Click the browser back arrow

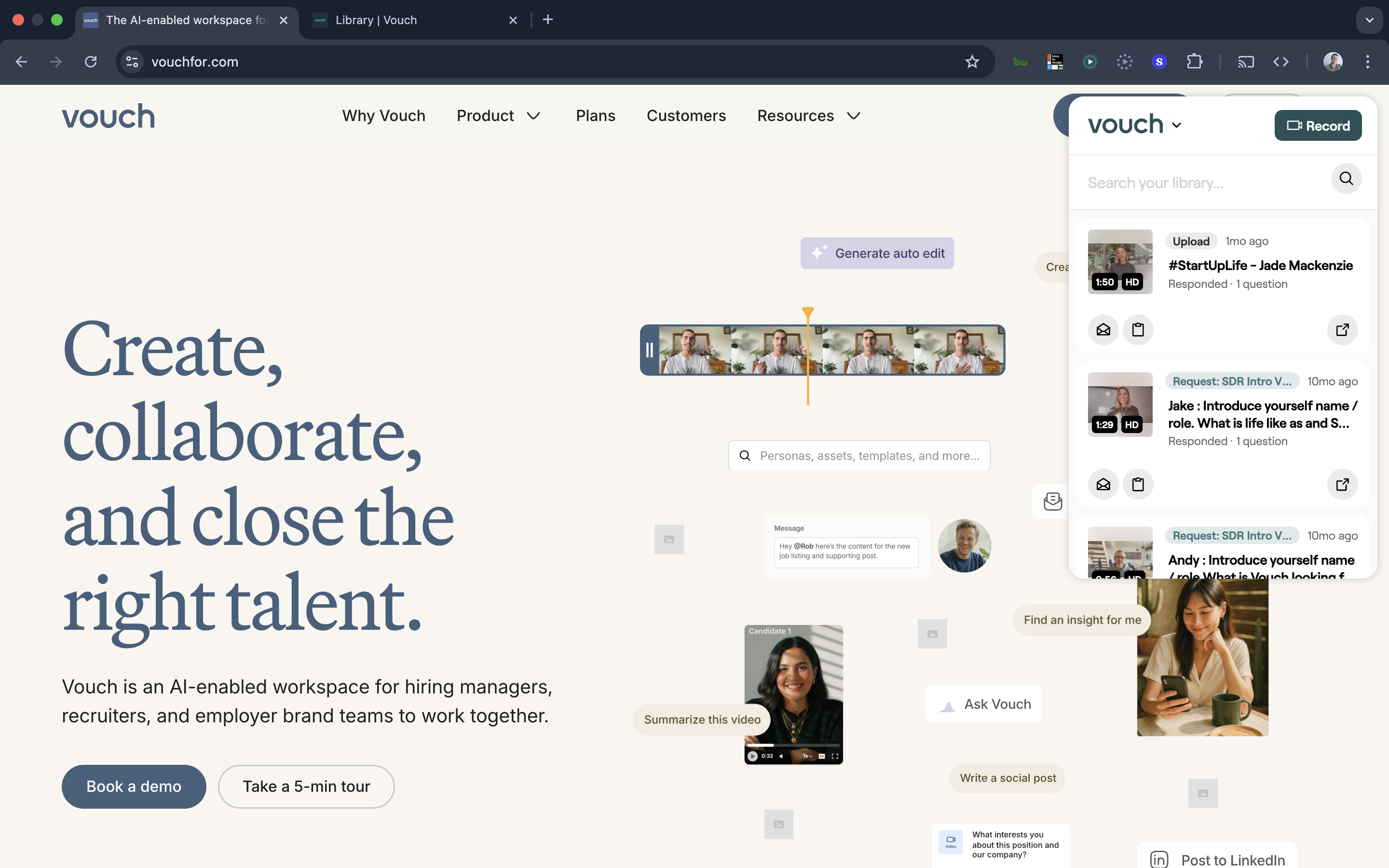click(21, 61)
